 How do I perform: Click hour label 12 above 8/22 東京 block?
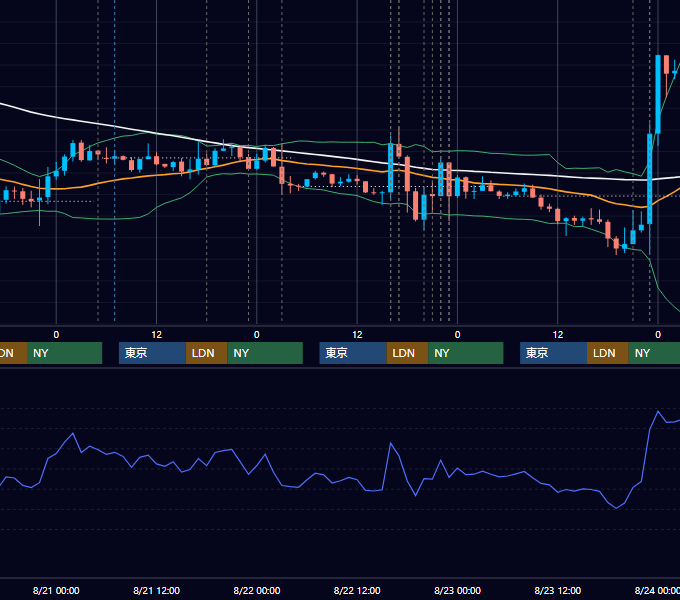(357, 335)
